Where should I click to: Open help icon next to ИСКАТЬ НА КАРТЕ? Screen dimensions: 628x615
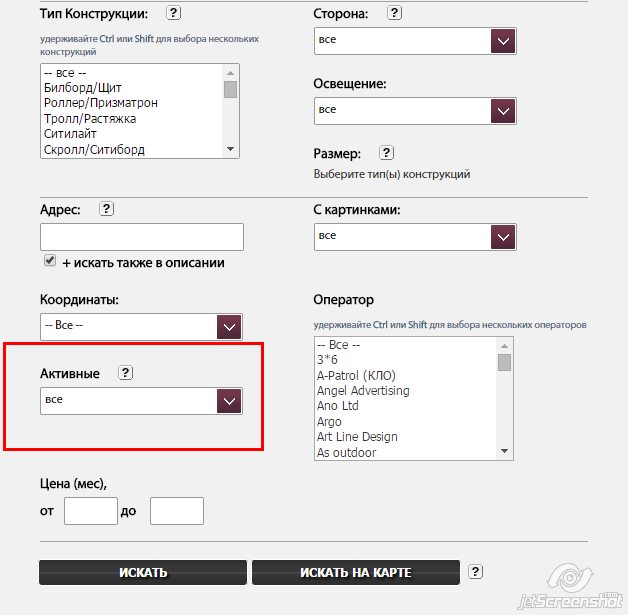[475, 571]
